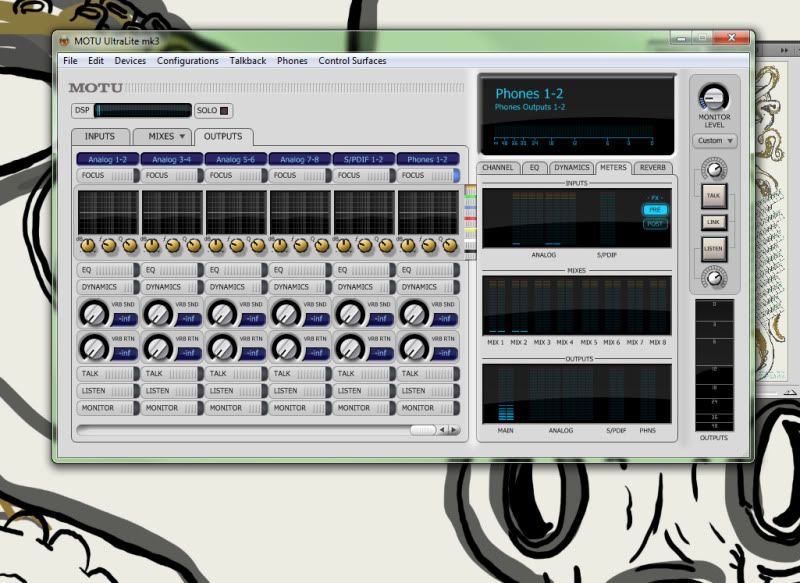800x583 pixels.
Task: Click the horizontal scrollbar thumb under the channels
Action: point(423,430)
